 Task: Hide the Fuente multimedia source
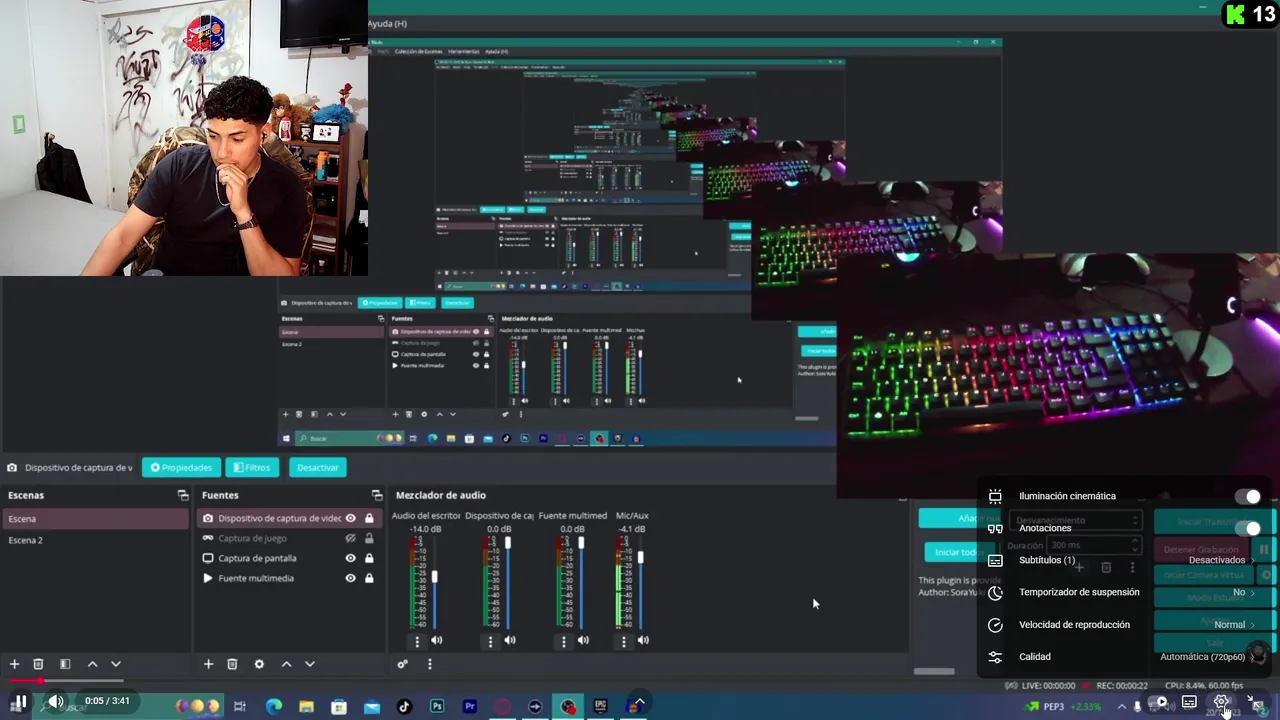click(x=351, y=578)
